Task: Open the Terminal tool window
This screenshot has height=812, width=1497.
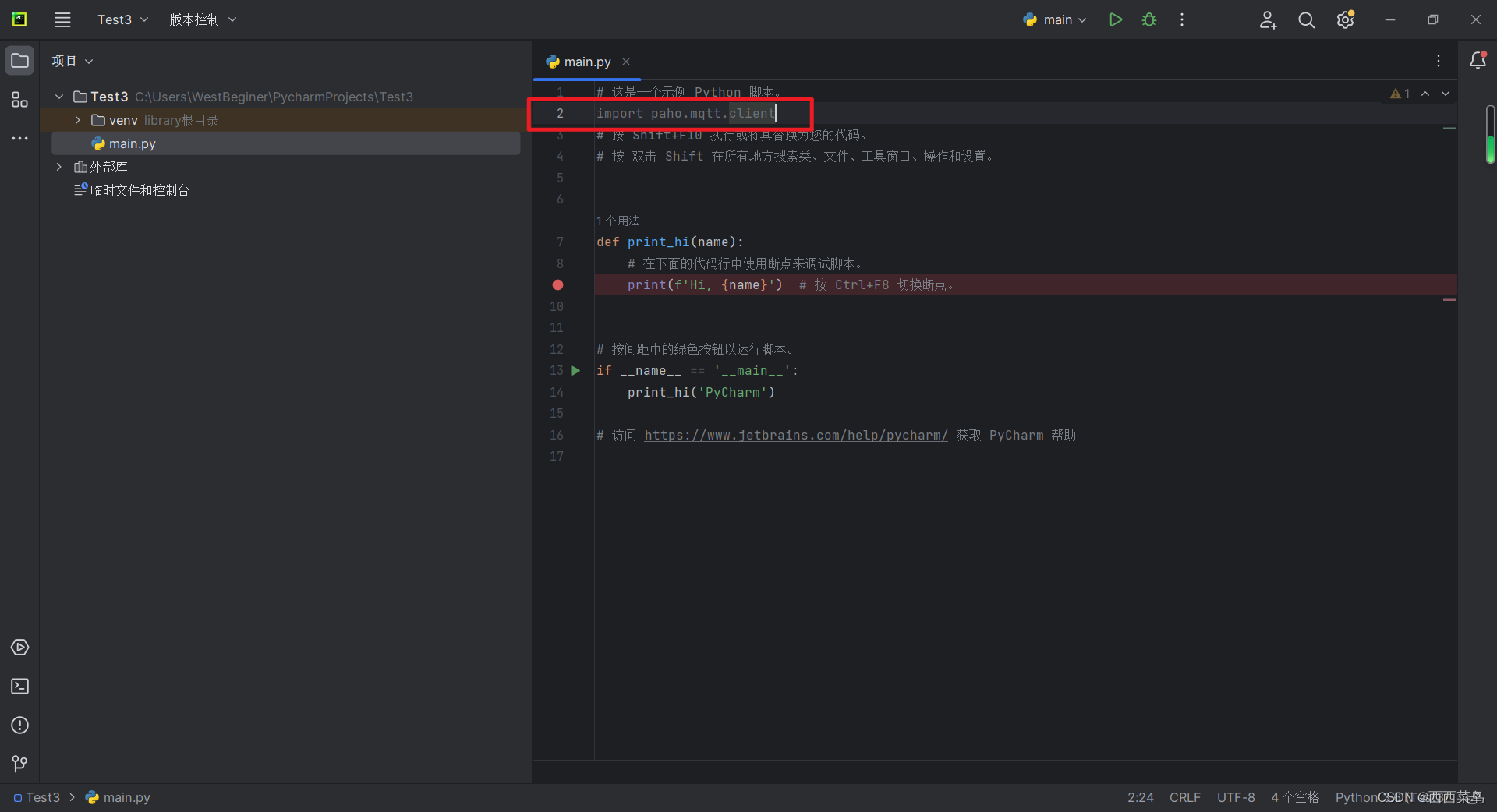Action: (19, 687)
